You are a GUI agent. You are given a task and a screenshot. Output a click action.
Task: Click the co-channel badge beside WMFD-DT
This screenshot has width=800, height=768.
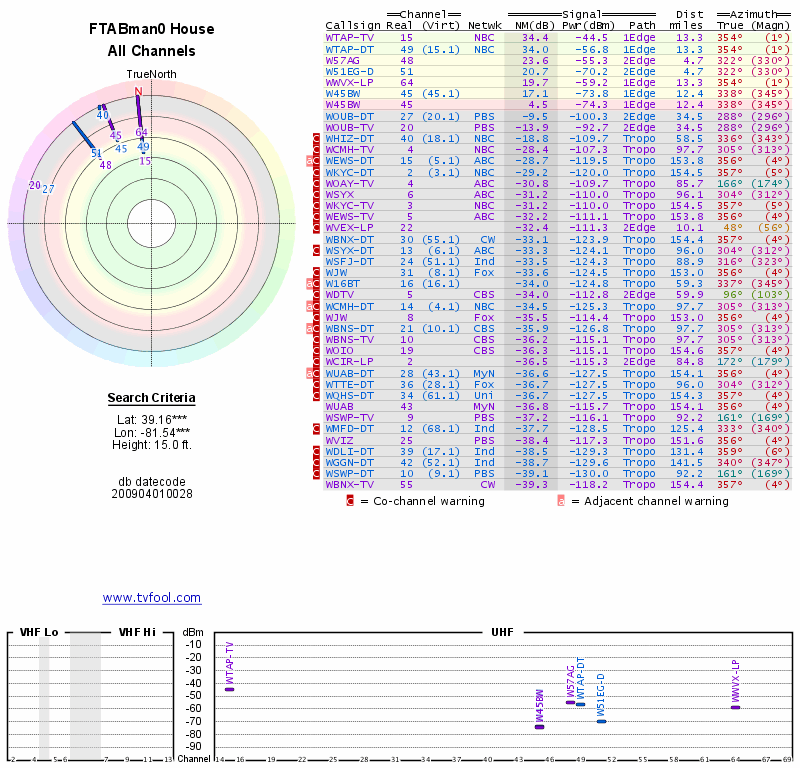[x=316, y=429]
